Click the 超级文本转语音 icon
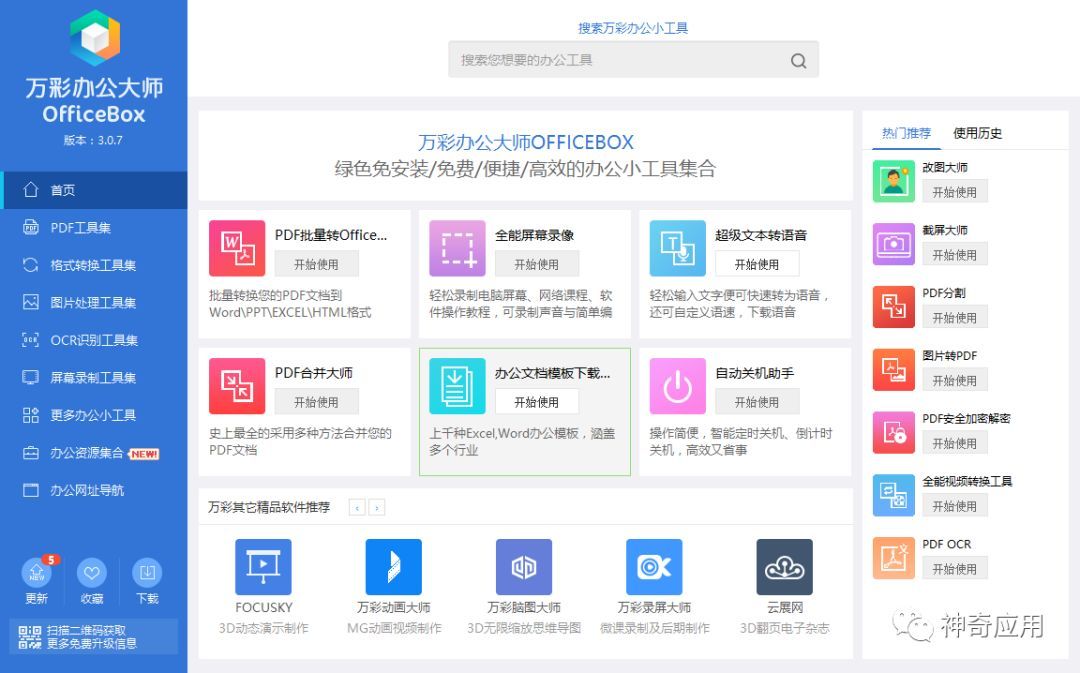Image resolution: width=1080 pixels, height=673 pixels. point(677,248)
